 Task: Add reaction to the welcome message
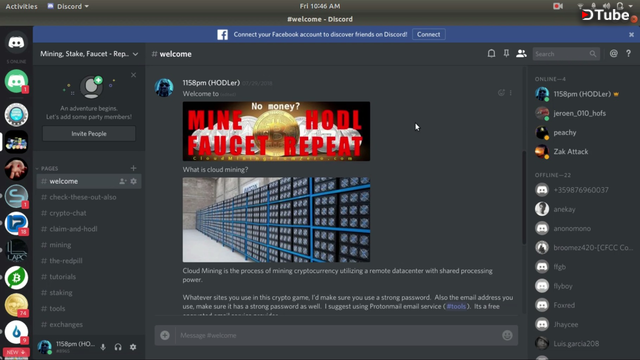(x=501, y=93)
